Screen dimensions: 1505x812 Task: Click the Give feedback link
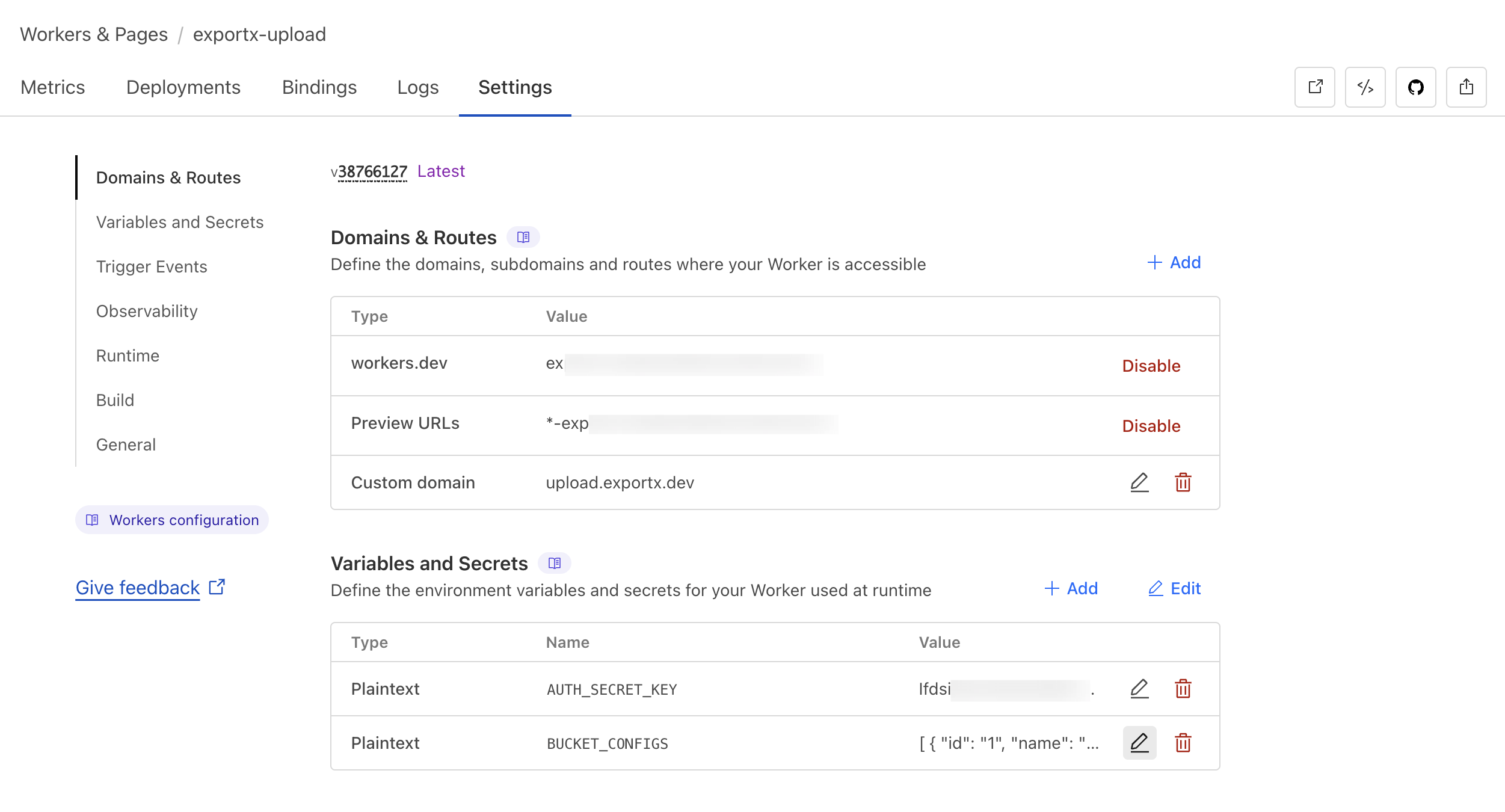[150, 588]
